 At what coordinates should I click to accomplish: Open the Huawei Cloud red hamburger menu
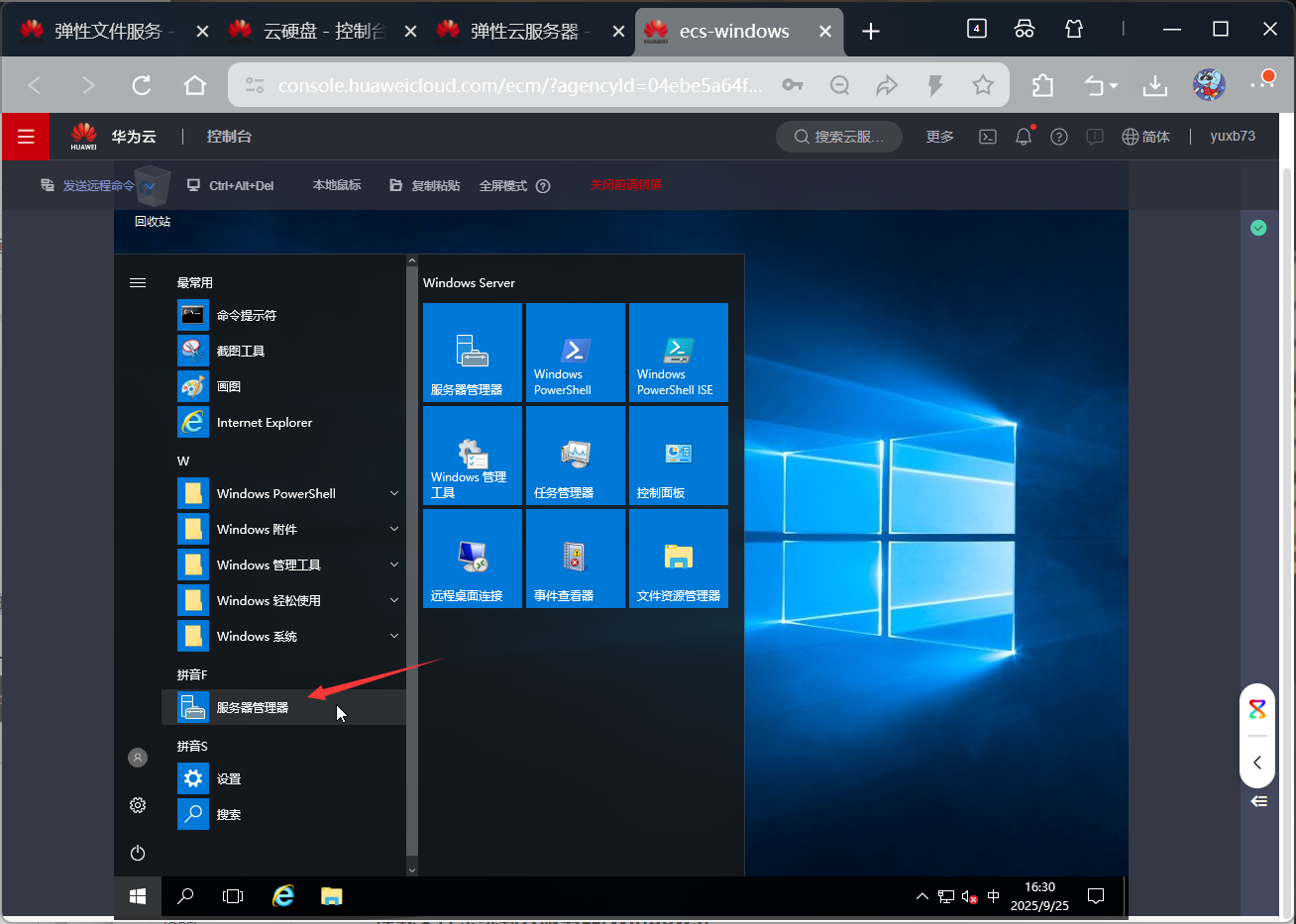(x=26, y=137)
